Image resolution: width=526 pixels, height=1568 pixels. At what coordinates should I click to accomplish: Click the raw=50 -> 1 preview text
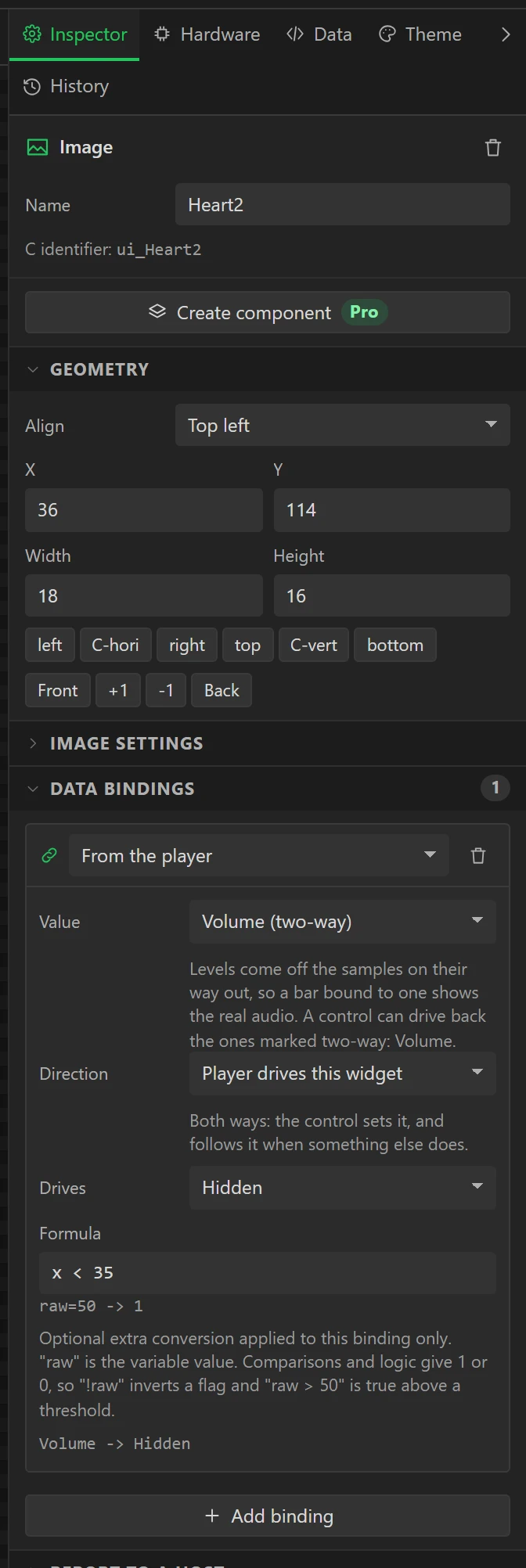(91, 1306)
